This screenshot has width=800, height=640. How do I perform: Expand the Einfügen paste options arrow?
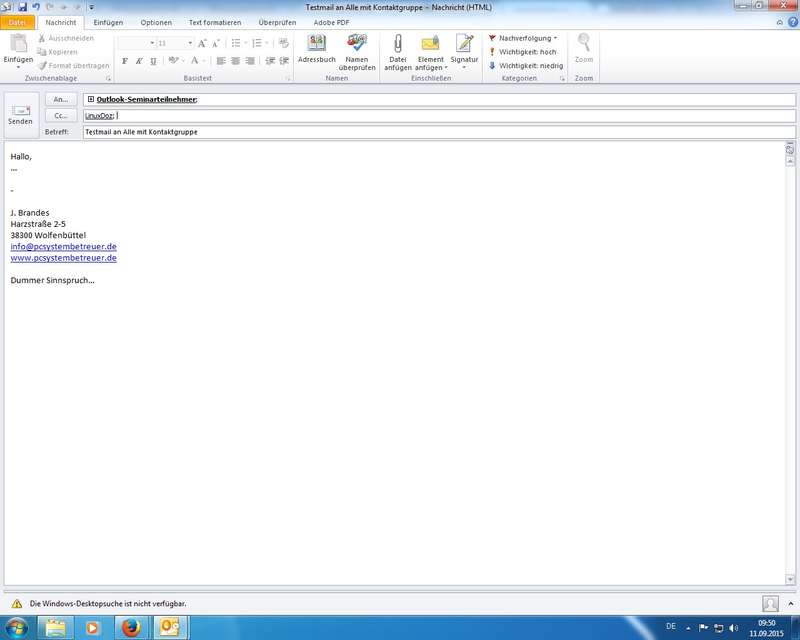tap(18, 67)
